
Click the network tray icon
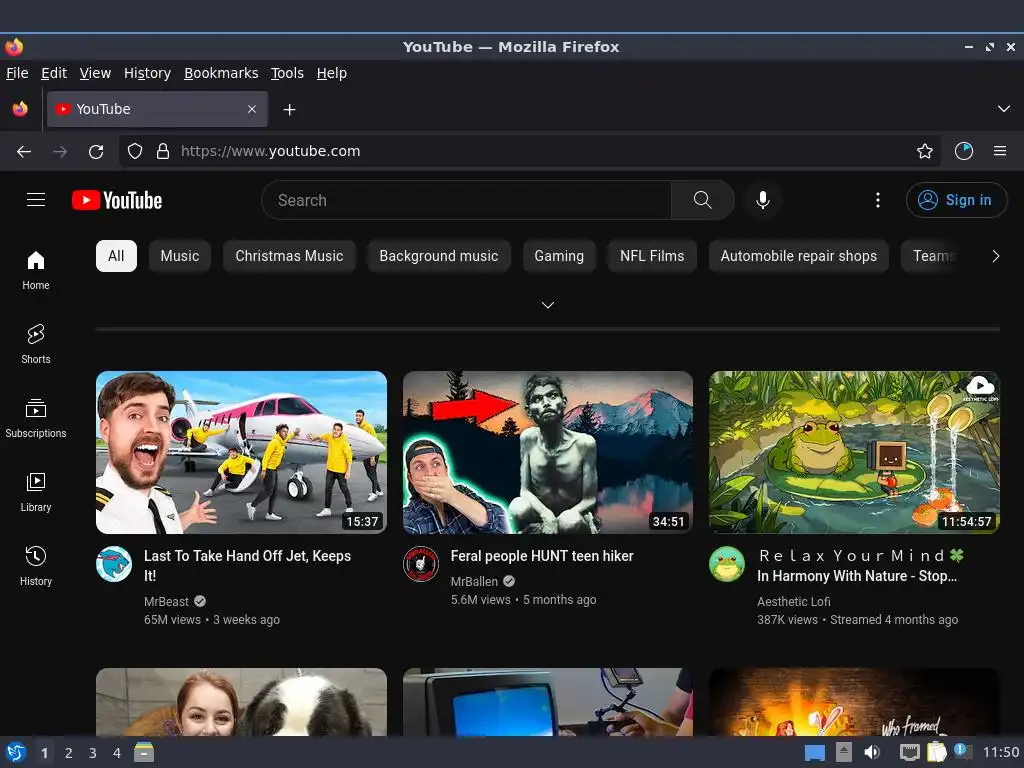click(x=909, y=752)
